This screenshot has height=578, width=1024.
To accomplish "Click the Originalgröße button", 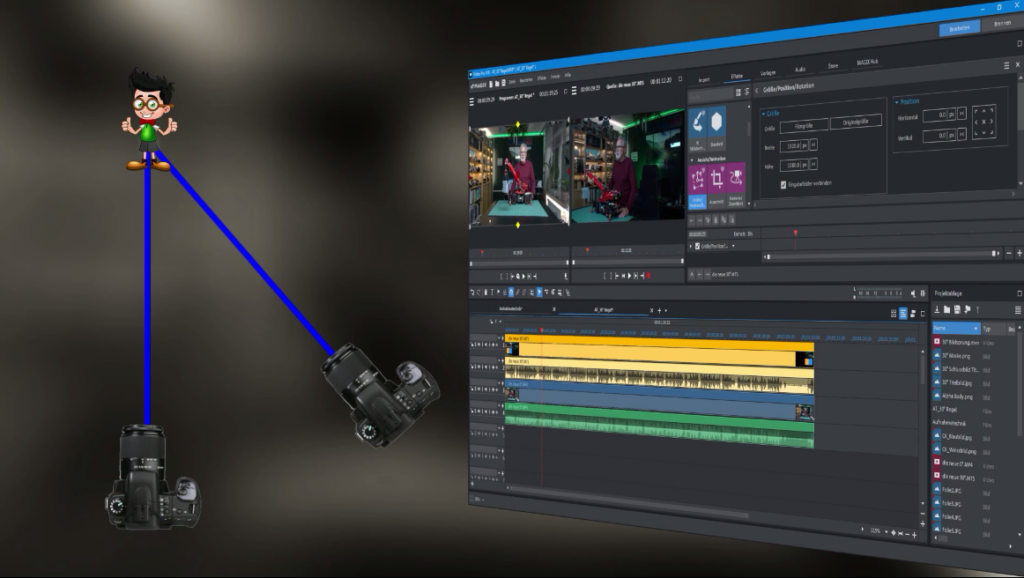I will coord(856,121).
